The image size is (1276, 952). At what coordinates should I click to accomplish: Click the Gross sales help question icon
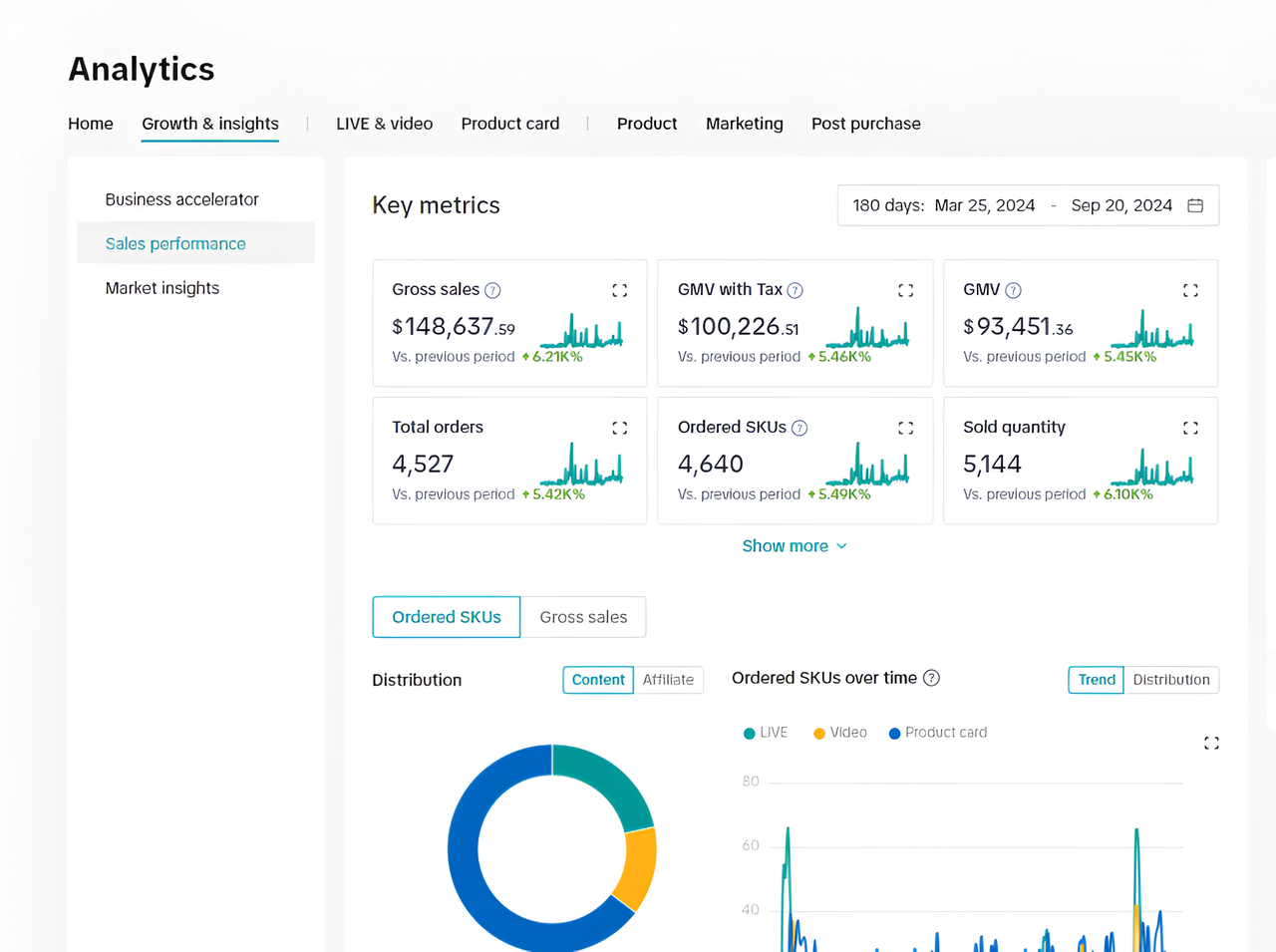[492, 290]
